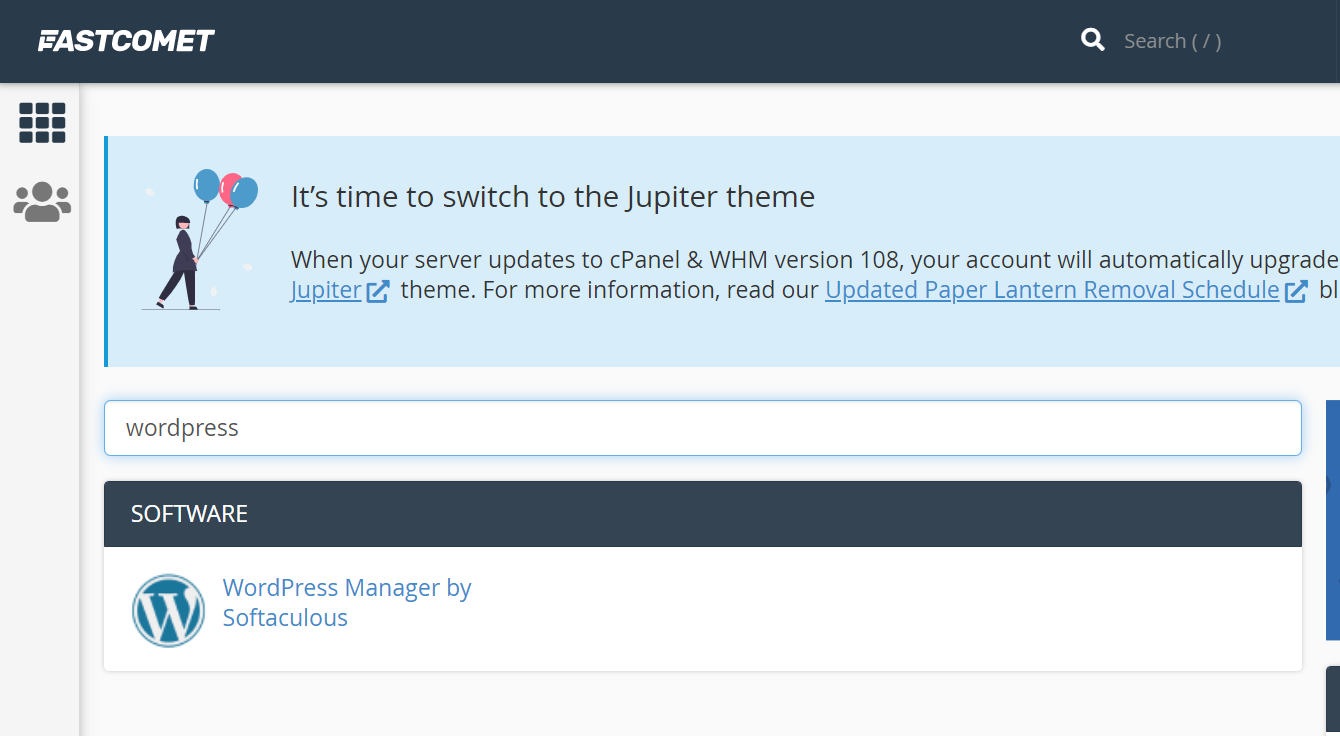Open the User Manager people icon

[x=42, y=201]
